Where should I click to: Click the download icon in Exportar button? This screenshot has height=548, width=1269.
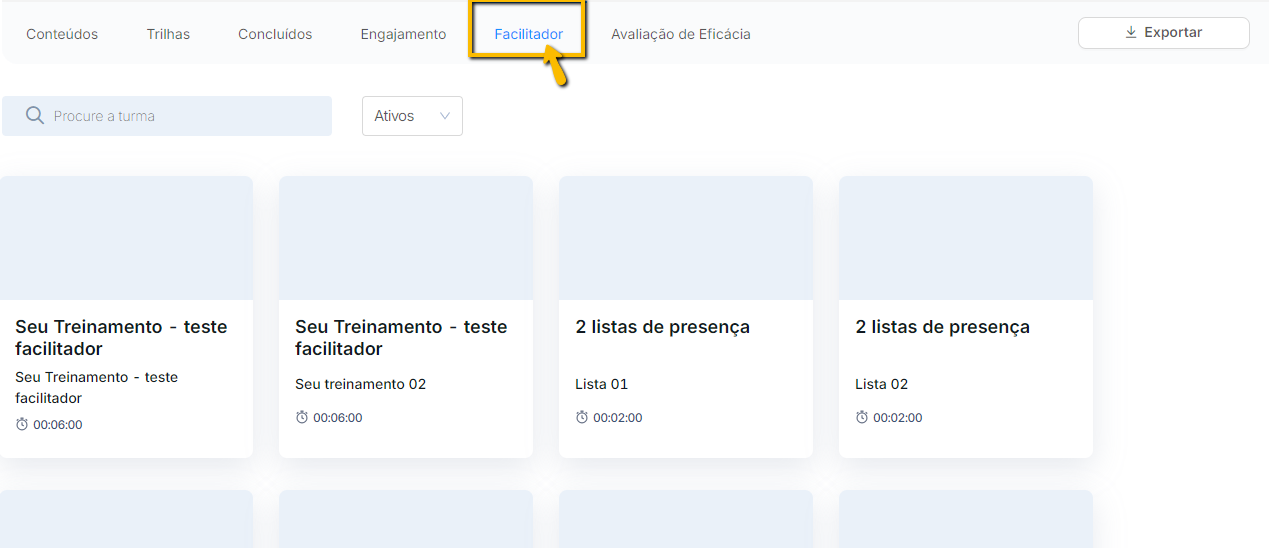[x=1131, y=32]
